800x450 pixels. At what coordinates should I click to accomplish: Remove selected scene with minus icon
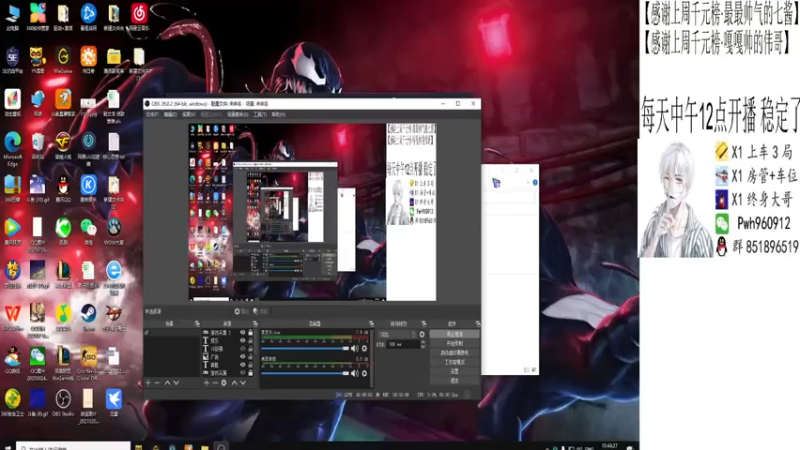coord(157,382)
